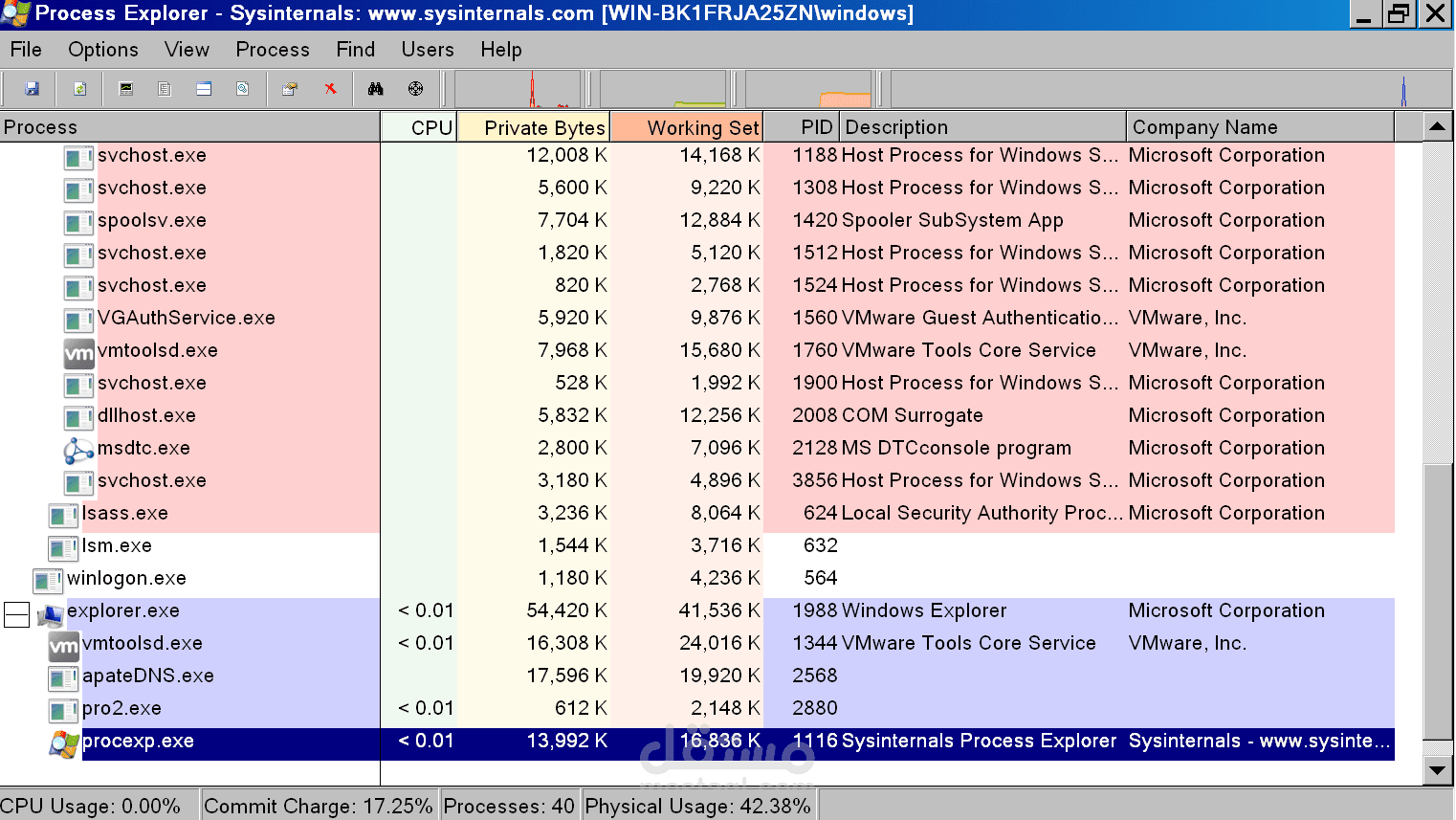Open System Information from the toolbar
The width and height of the screenshot is (1456, 820).
[125, 88]
